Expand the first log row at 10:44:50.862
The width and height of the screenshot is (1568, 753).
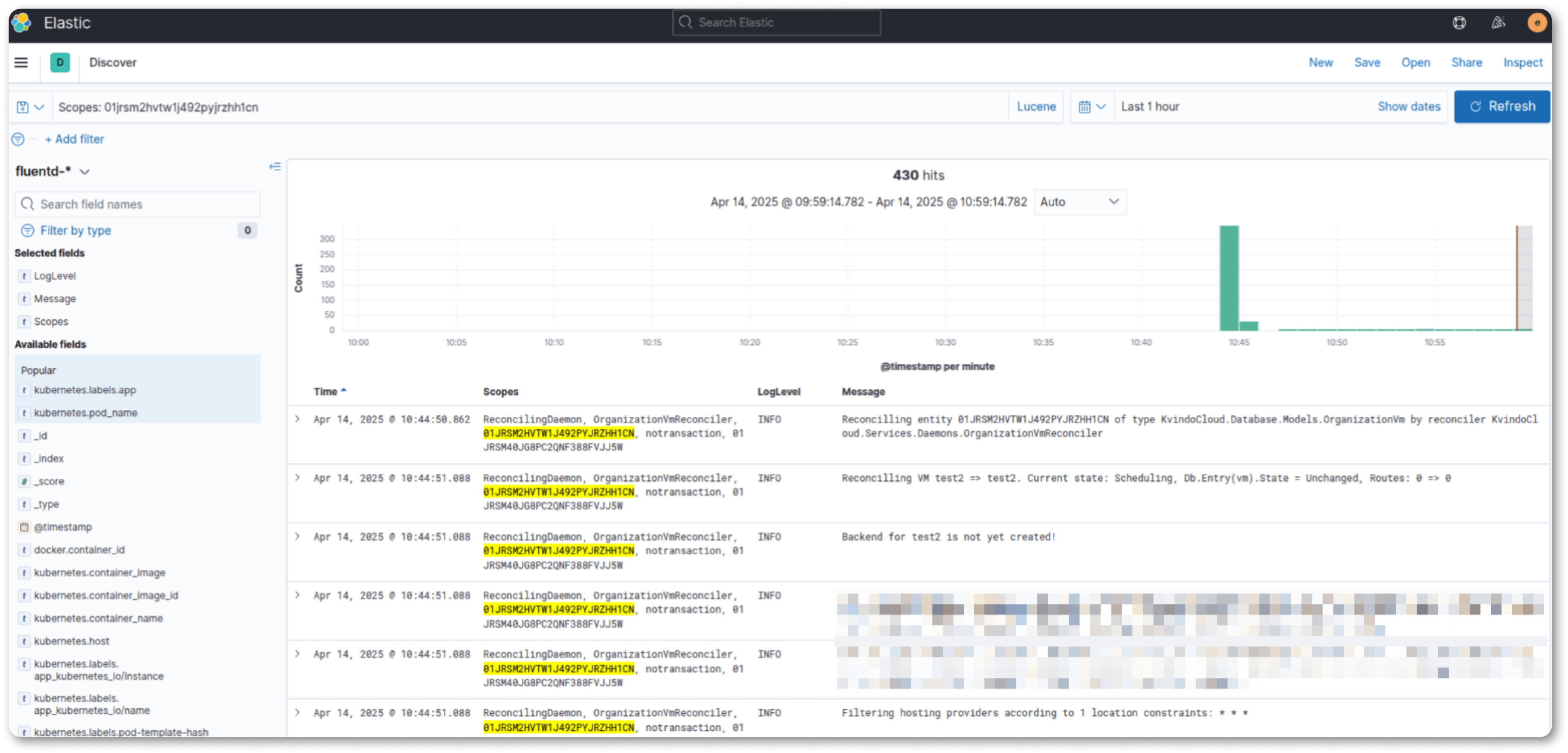point(297,420)
